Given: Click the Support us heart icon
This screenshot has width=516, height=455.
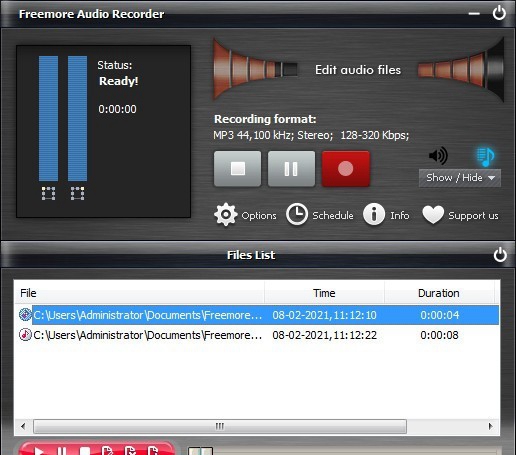Looking at the screenshot, I should coord(433,214).
